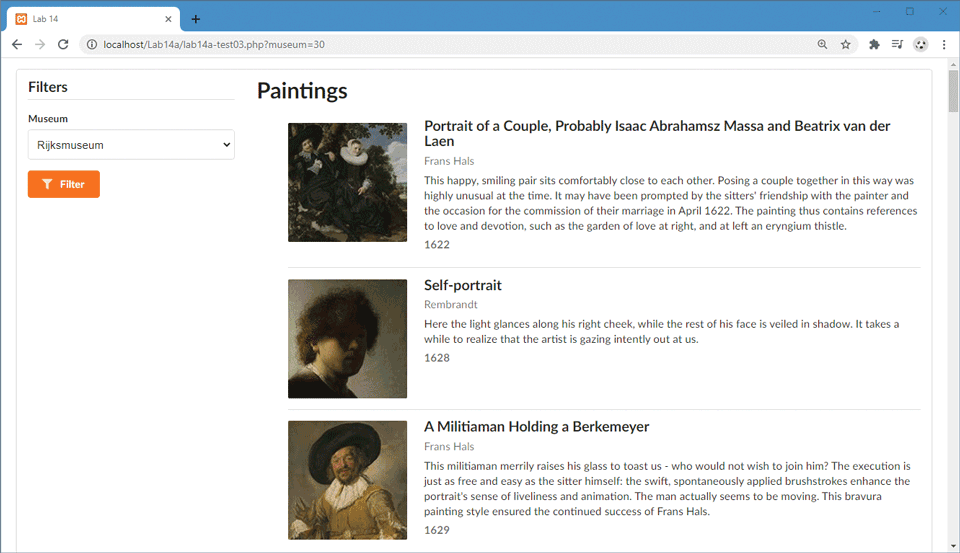960x553 pixels.
Task: Bookmark this page with the star icon
Action: 846,45
